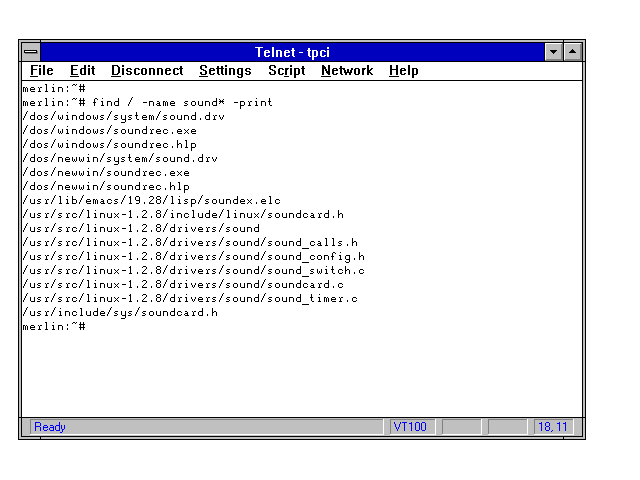Click the /dos/windows/soundrec.exe output line

pyautogui.click(x=109, y=130)
